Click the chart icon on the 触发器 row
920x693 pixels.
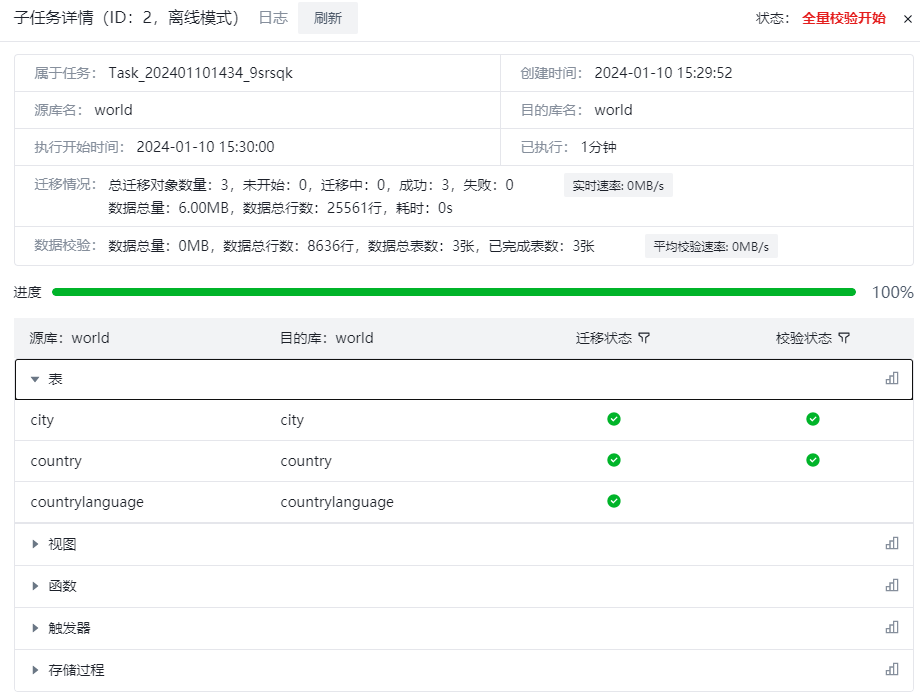[891, 627]
